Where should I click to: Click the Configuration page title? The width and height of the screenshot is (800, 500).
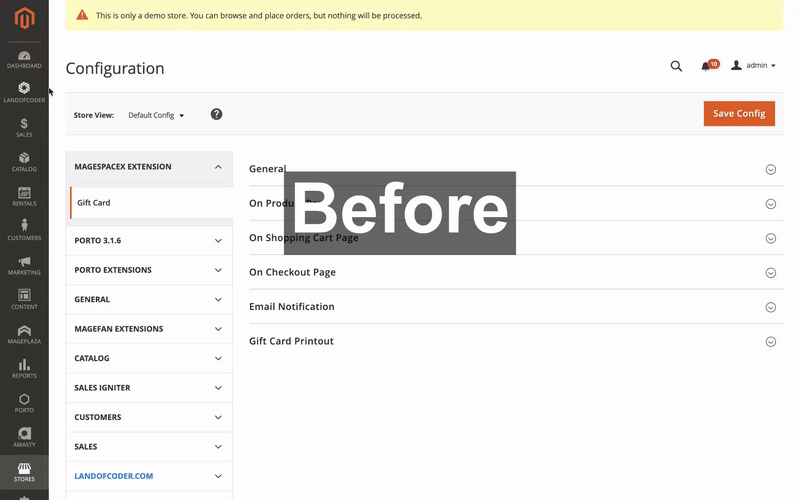(x=115, y=68)
